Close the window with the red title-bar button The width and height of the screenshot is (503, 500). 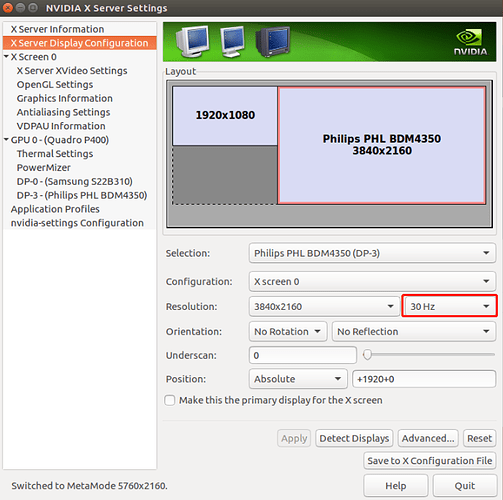(7, 8)
